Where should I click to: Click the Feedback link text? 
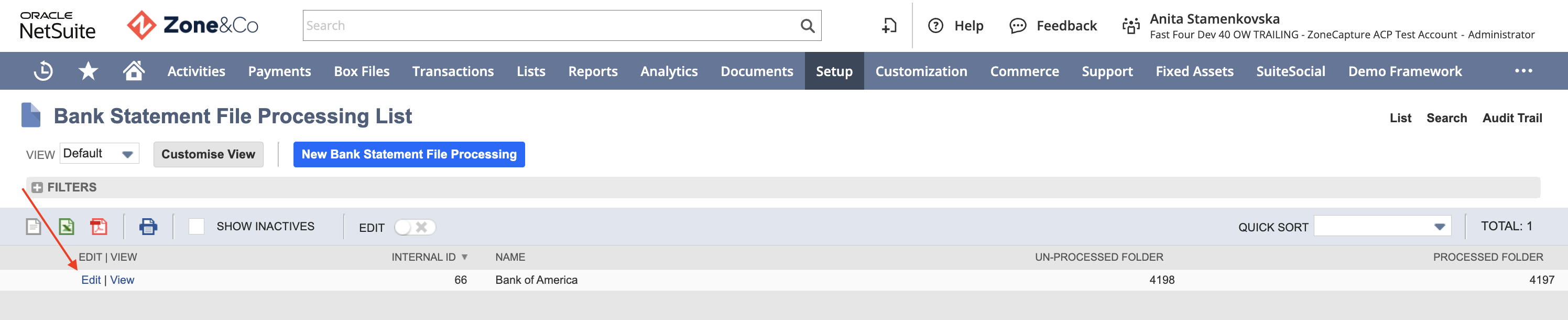tap(1066, 26)
